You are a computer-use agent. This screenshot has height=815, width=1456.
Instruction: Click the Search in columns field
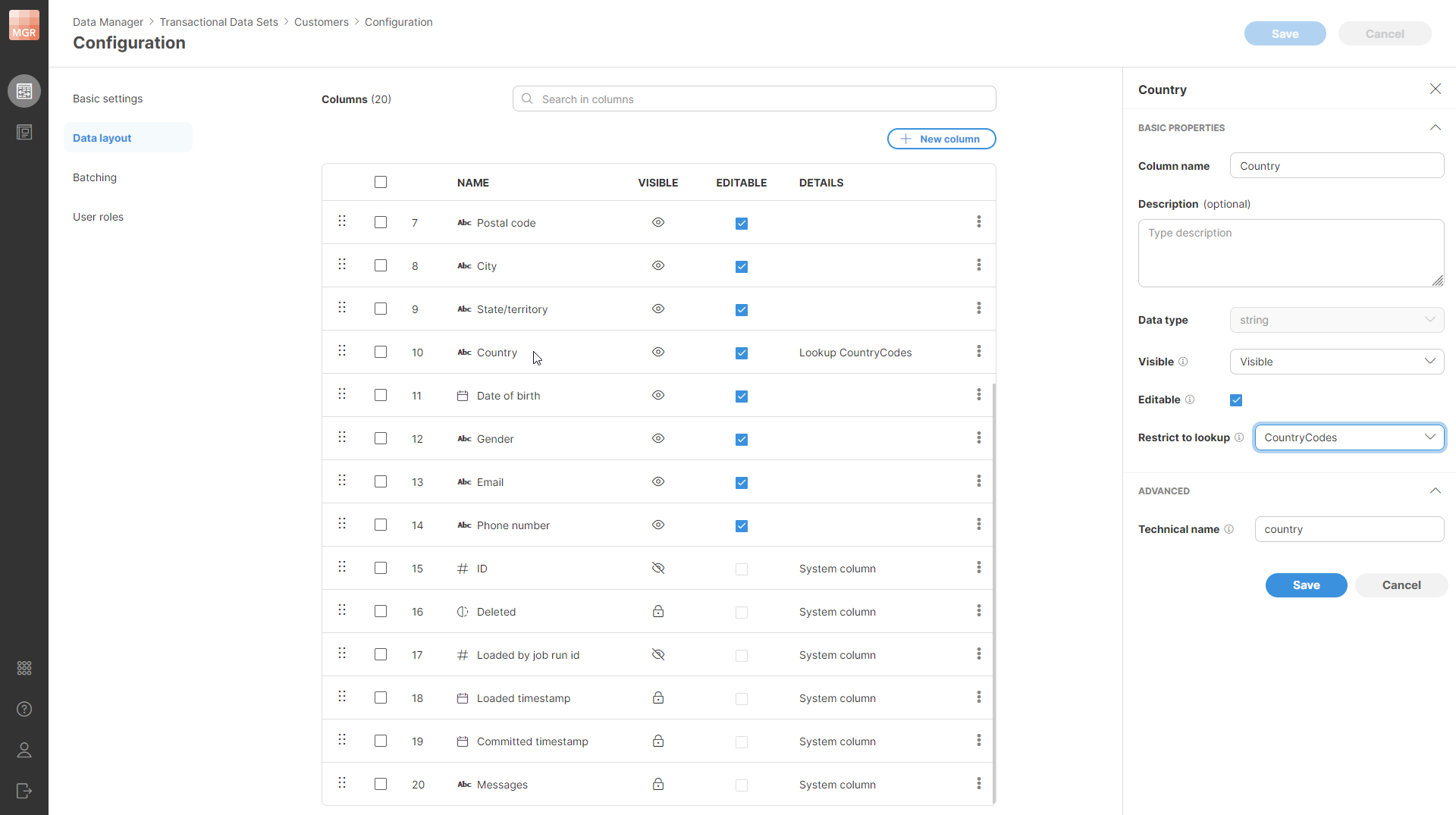[x=754, y=99]
